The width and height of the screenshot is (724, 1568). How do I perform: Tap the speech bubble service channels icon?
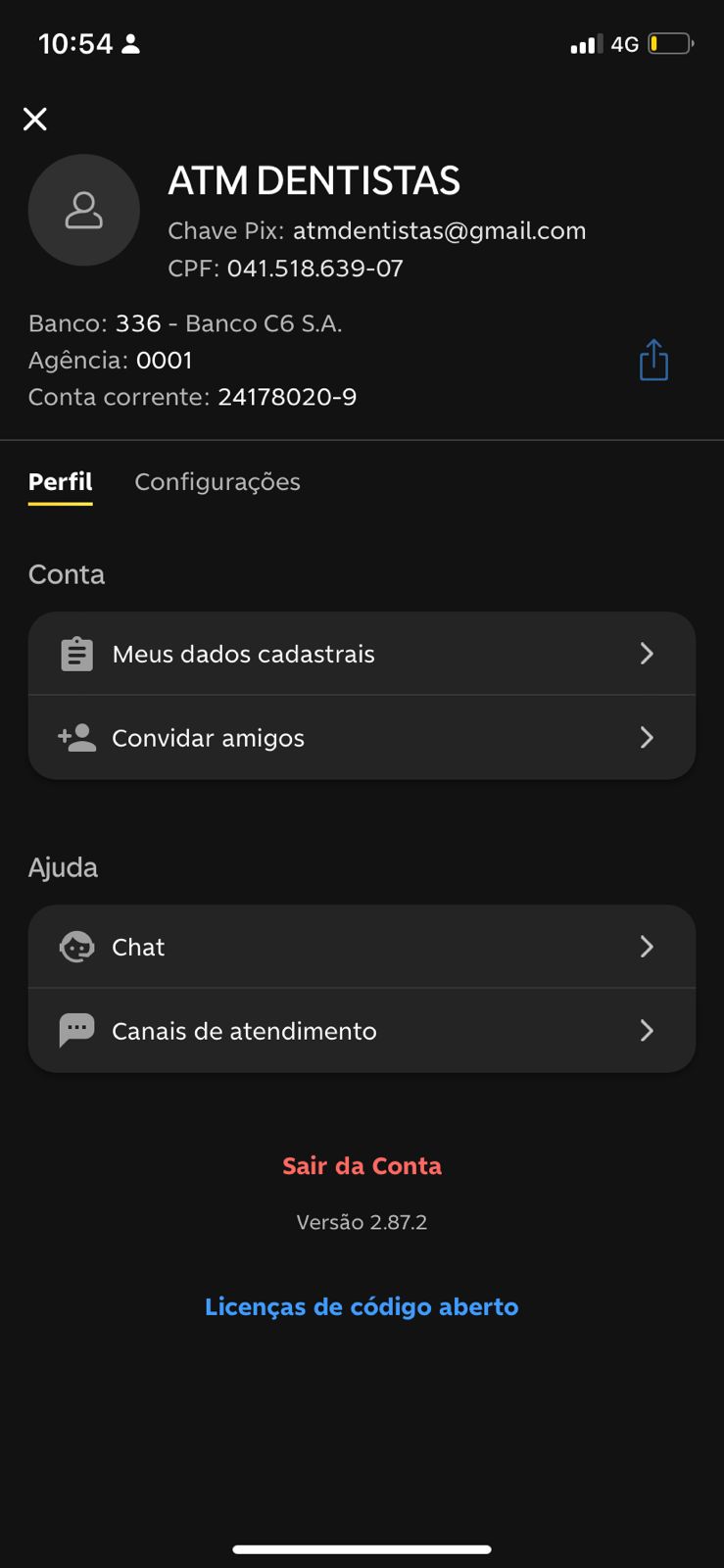point(76,1030)
